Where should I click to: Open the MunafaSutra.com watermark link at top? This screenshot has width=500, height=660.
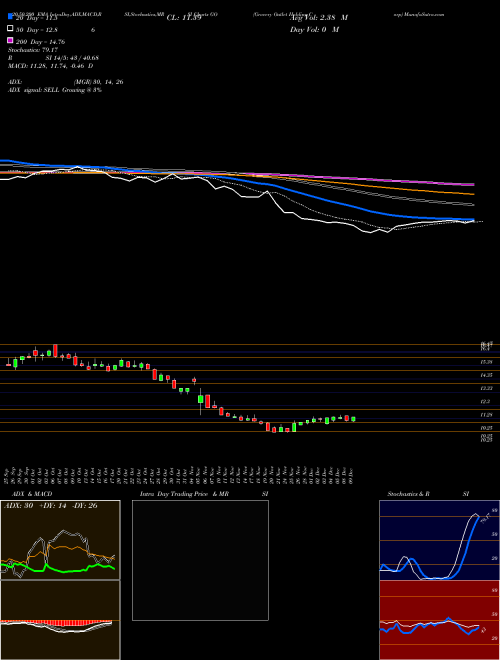[x=426, y=14]
